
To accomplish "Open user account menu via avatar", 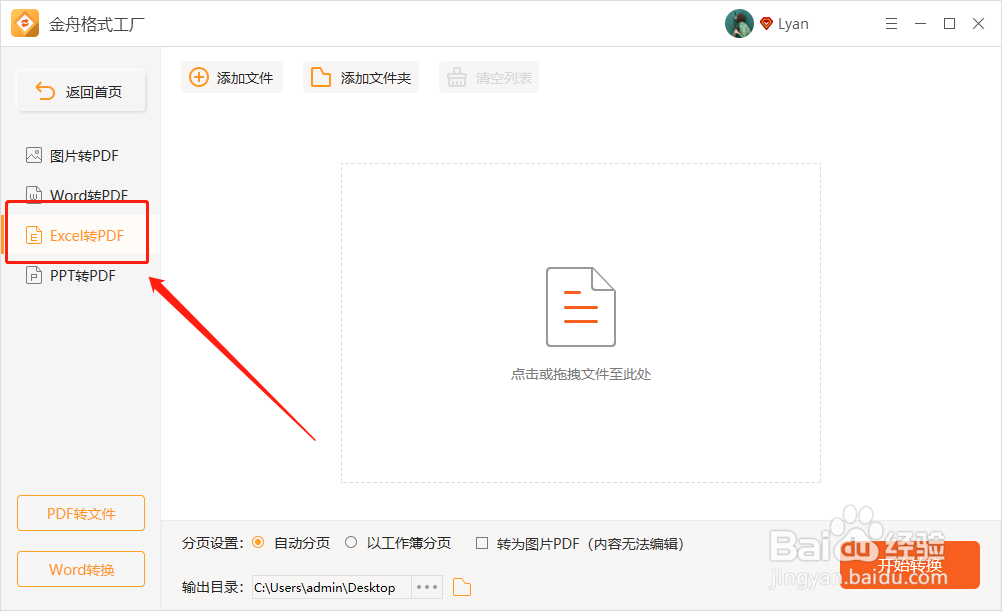I will [x=739, y=23].
